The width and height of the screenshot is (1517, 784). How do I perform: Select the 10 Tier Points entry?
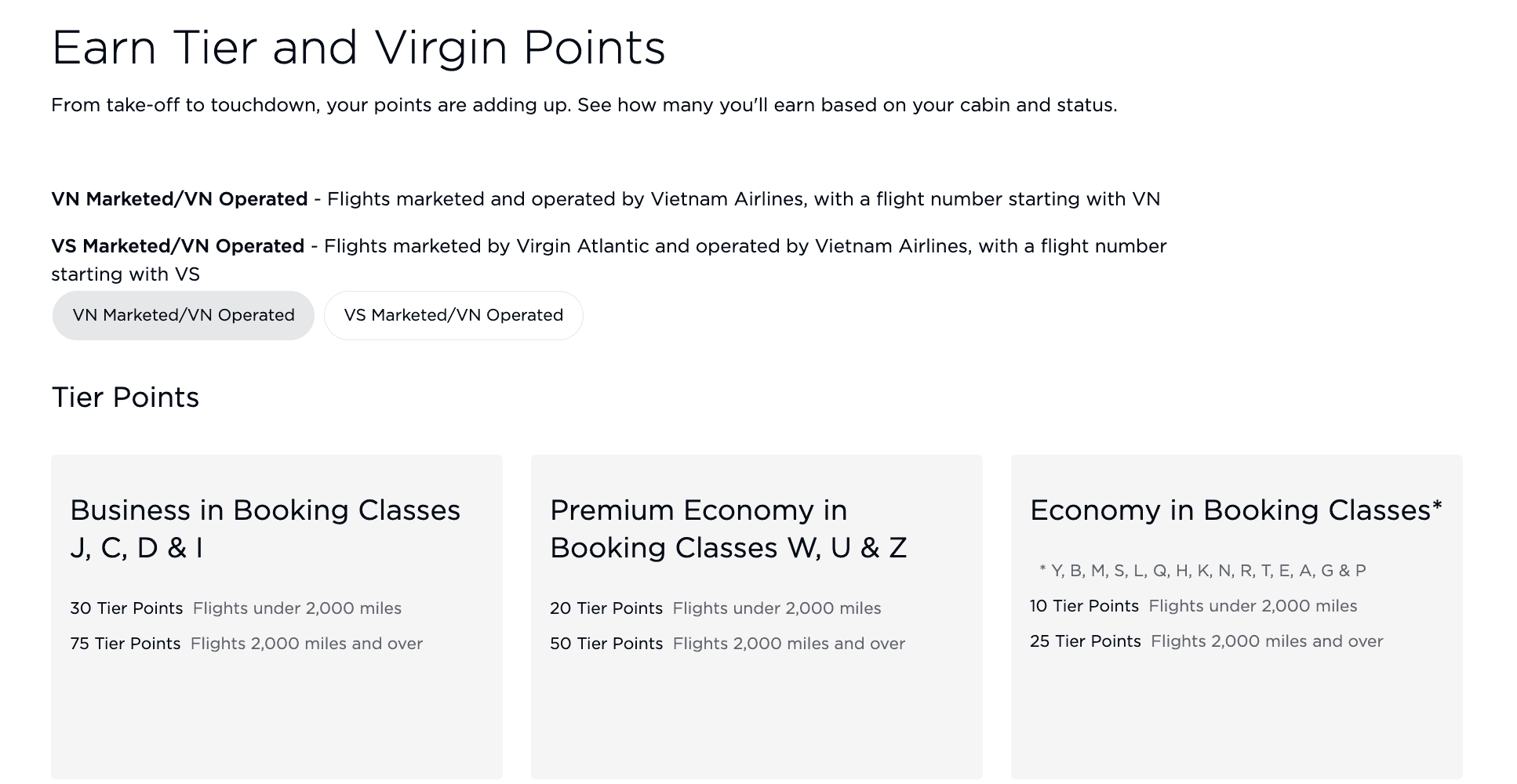1083,605
